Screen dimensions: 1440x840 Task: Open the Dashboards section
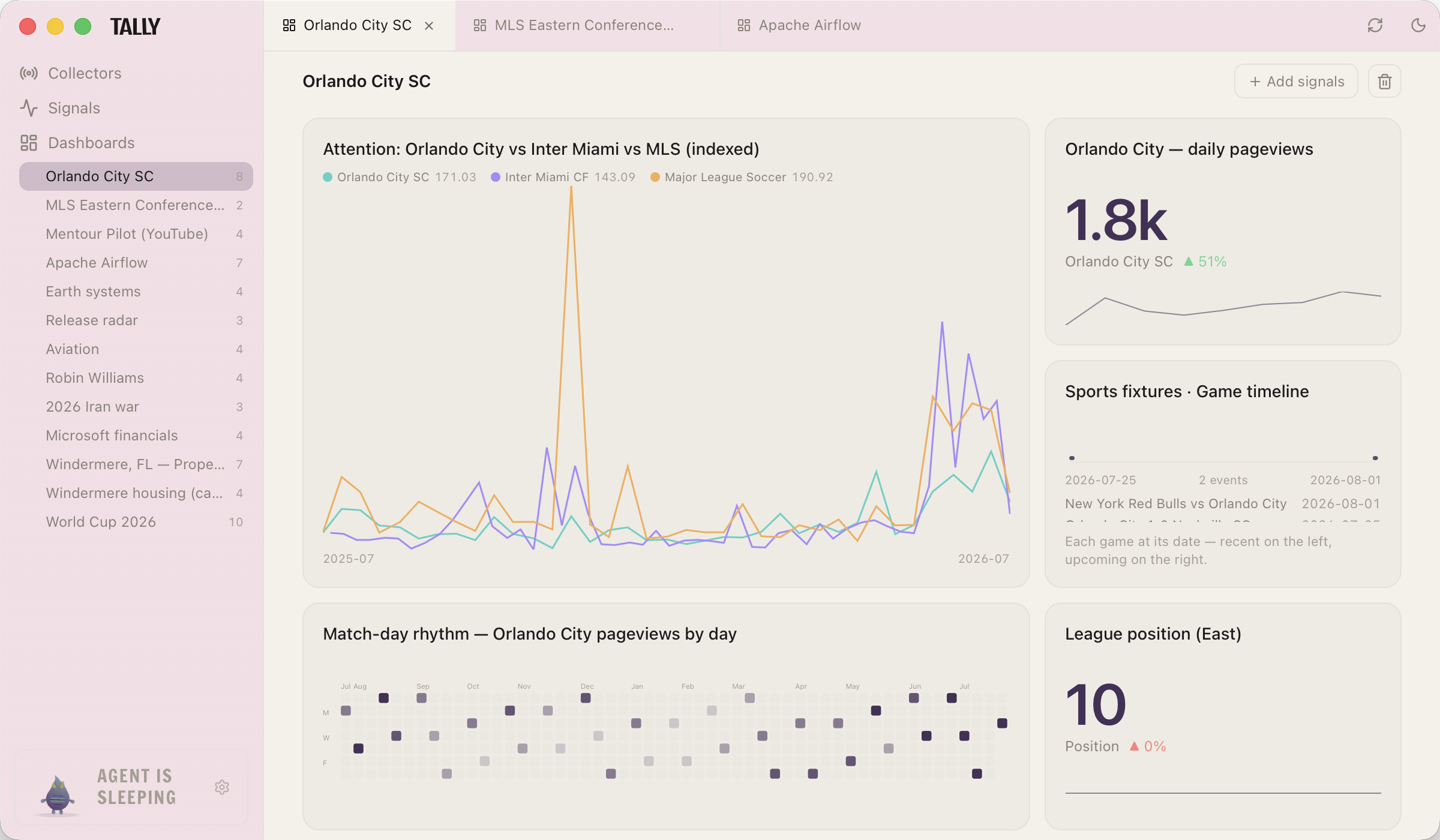click(x=77, y=143)
